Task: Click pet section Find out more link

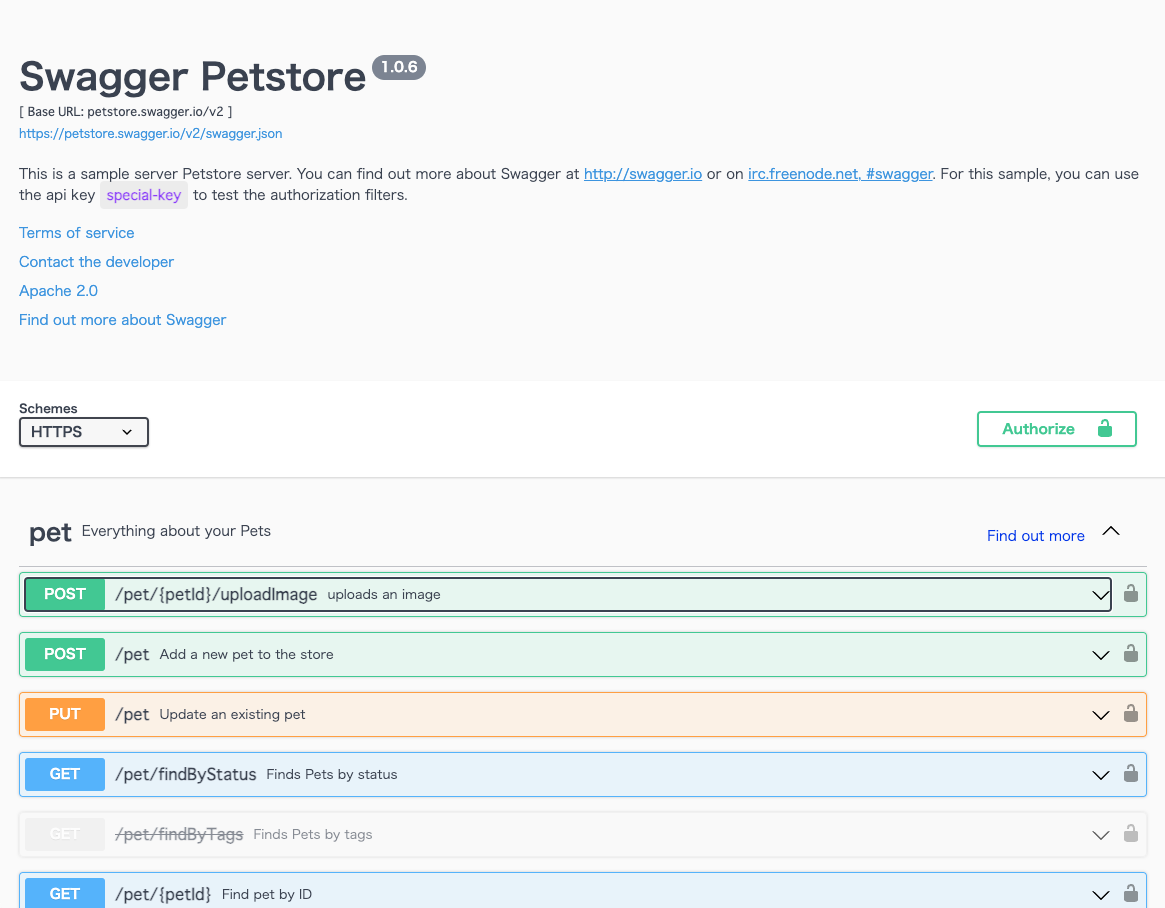Action: (1036, 536)
